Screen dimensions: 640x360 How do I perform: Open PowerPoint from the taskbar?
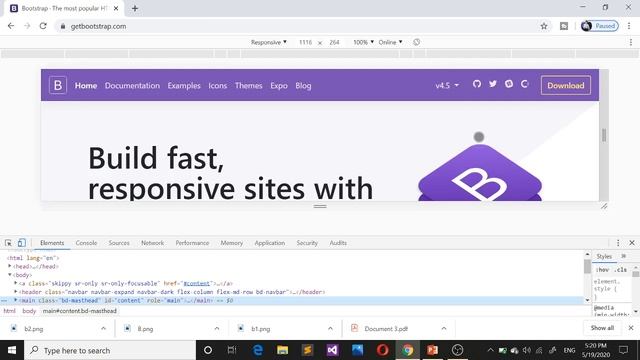[x=432, y=350]
